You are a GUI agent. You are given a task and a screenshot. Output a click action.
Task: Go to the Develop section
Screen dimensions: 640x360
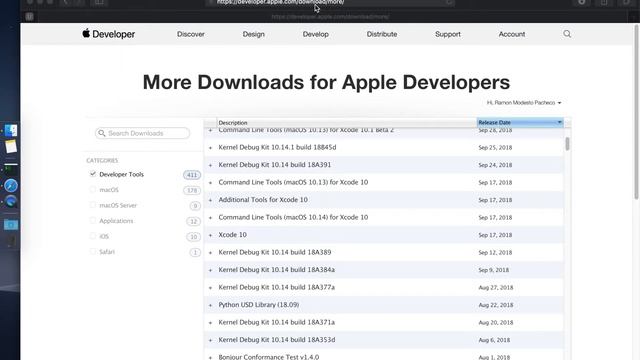click(x=316, y=34)
